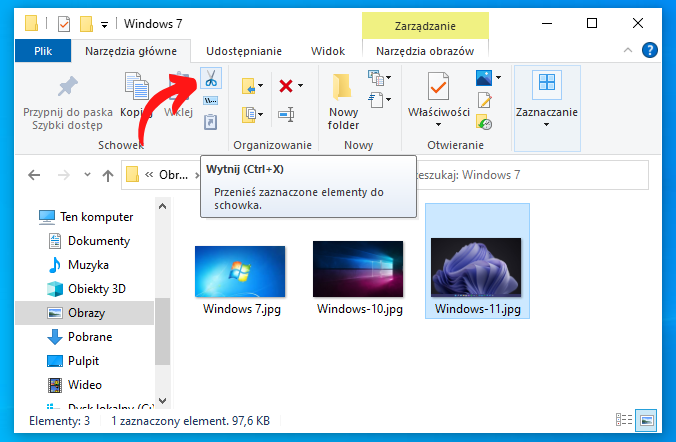
Task: Select the Narzędzia główne tab
Action: pos(131,51)
